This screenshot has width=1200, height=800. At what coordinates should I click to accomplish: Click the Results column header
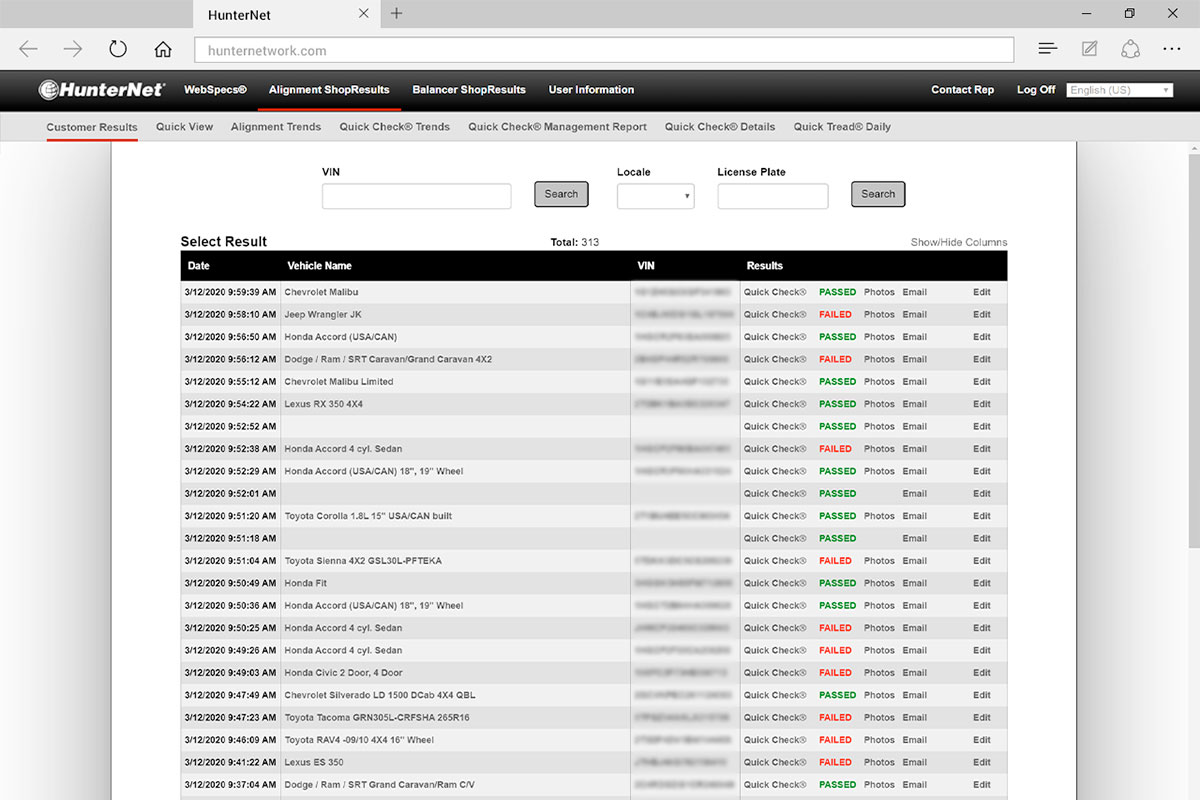[765, 266]
